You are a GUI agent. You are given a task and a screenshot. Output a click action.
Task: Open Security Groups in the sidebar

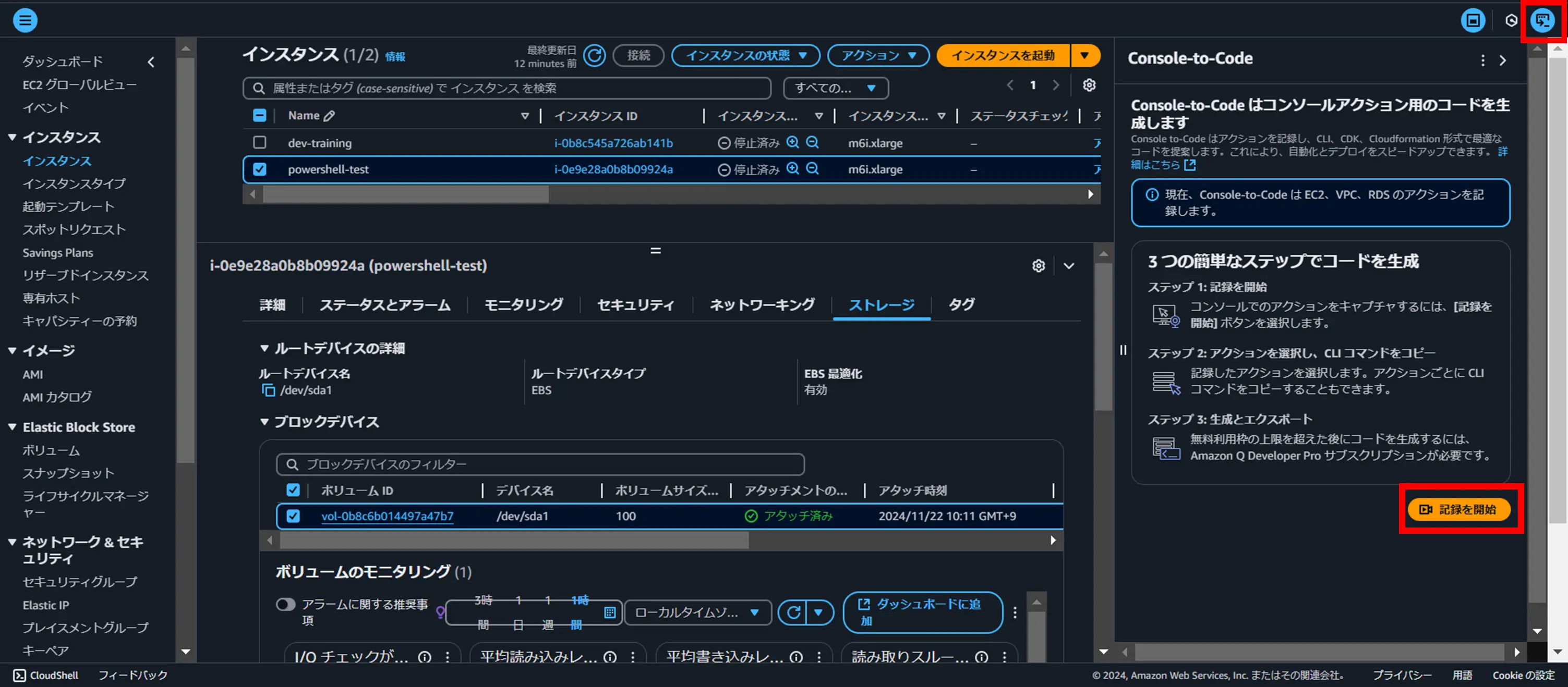point(80,582)
